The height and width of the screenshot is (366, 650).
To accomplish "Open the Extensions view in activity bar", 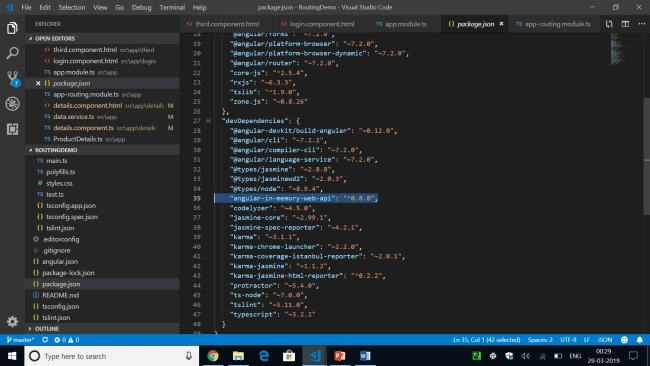I will coord(12,129).
